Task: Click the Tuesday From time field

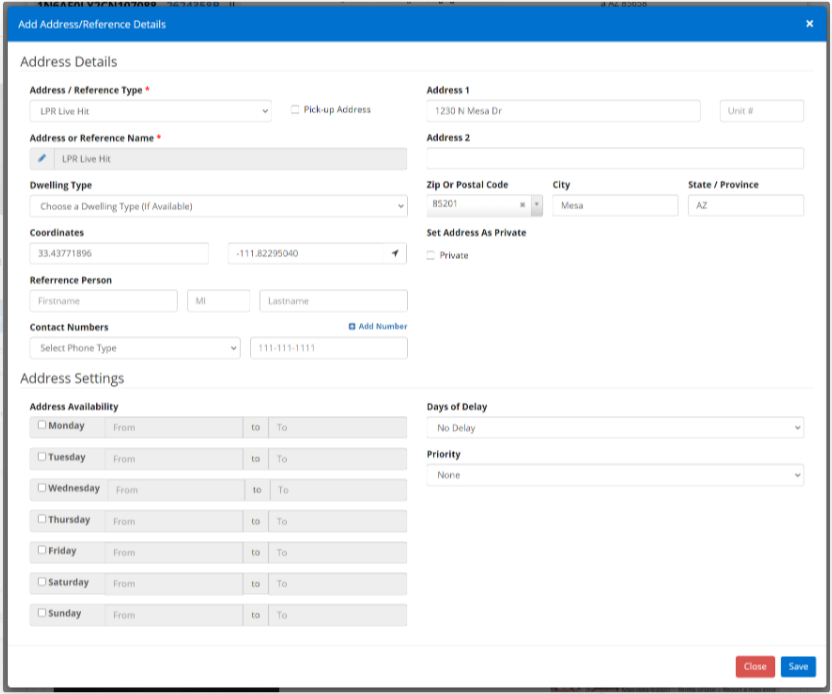Action: tap(174, 458)
